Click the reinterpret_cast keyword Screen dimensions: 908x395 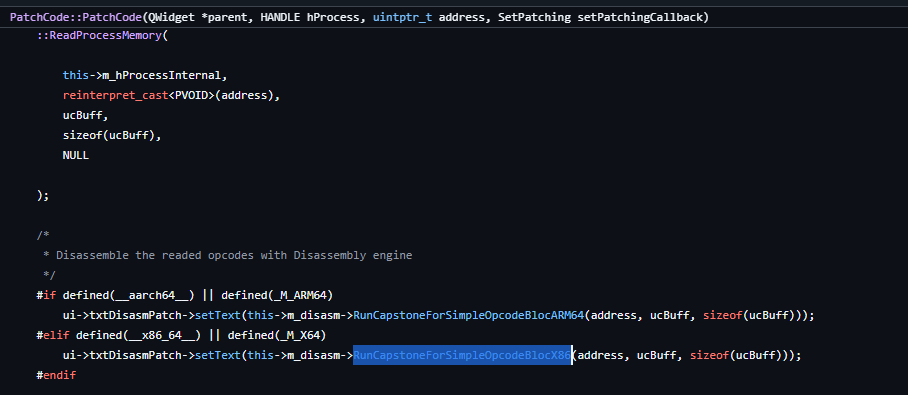click(x=115, y=95)
